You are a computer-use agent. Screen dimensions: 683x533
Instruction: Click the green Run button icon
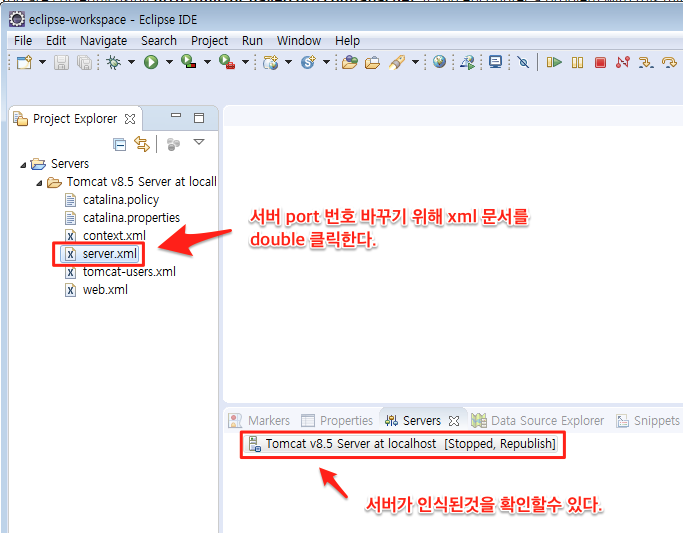click(x=151, y=62)
